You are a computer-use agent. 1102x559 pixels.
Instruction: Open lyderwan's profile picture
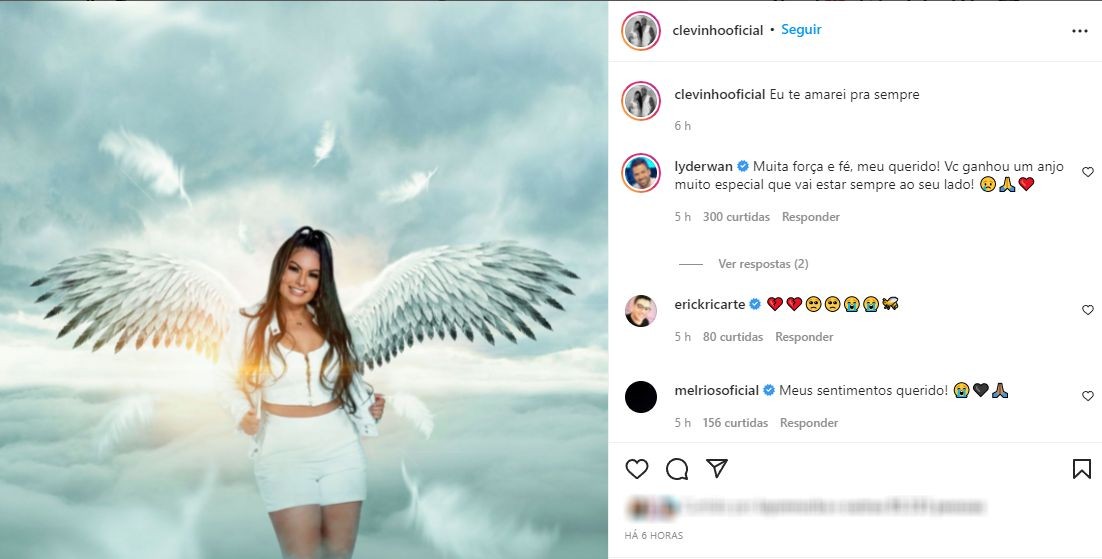tap(640, 172)
